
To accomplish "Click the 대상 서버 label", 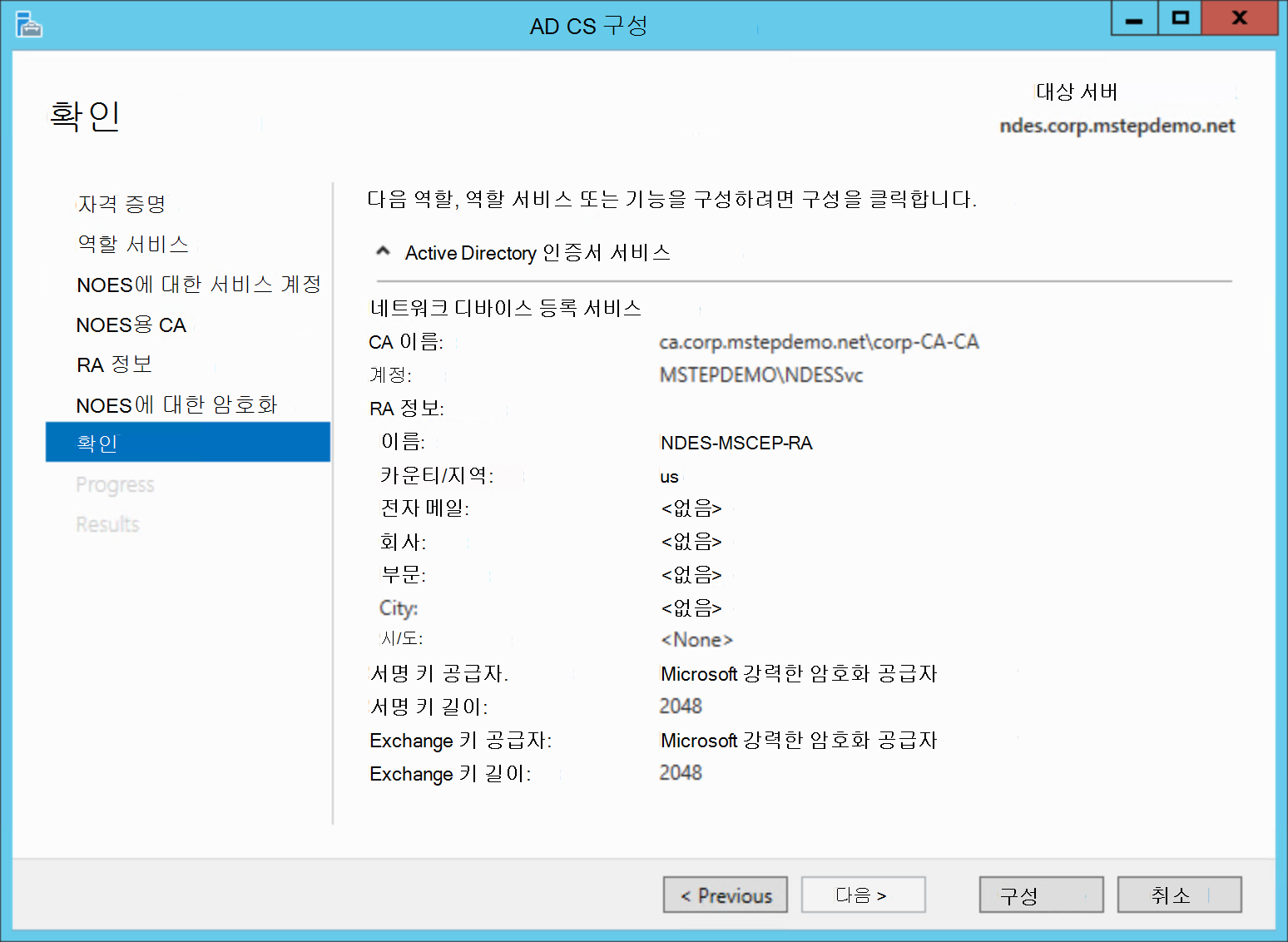I will point(1077,92).
